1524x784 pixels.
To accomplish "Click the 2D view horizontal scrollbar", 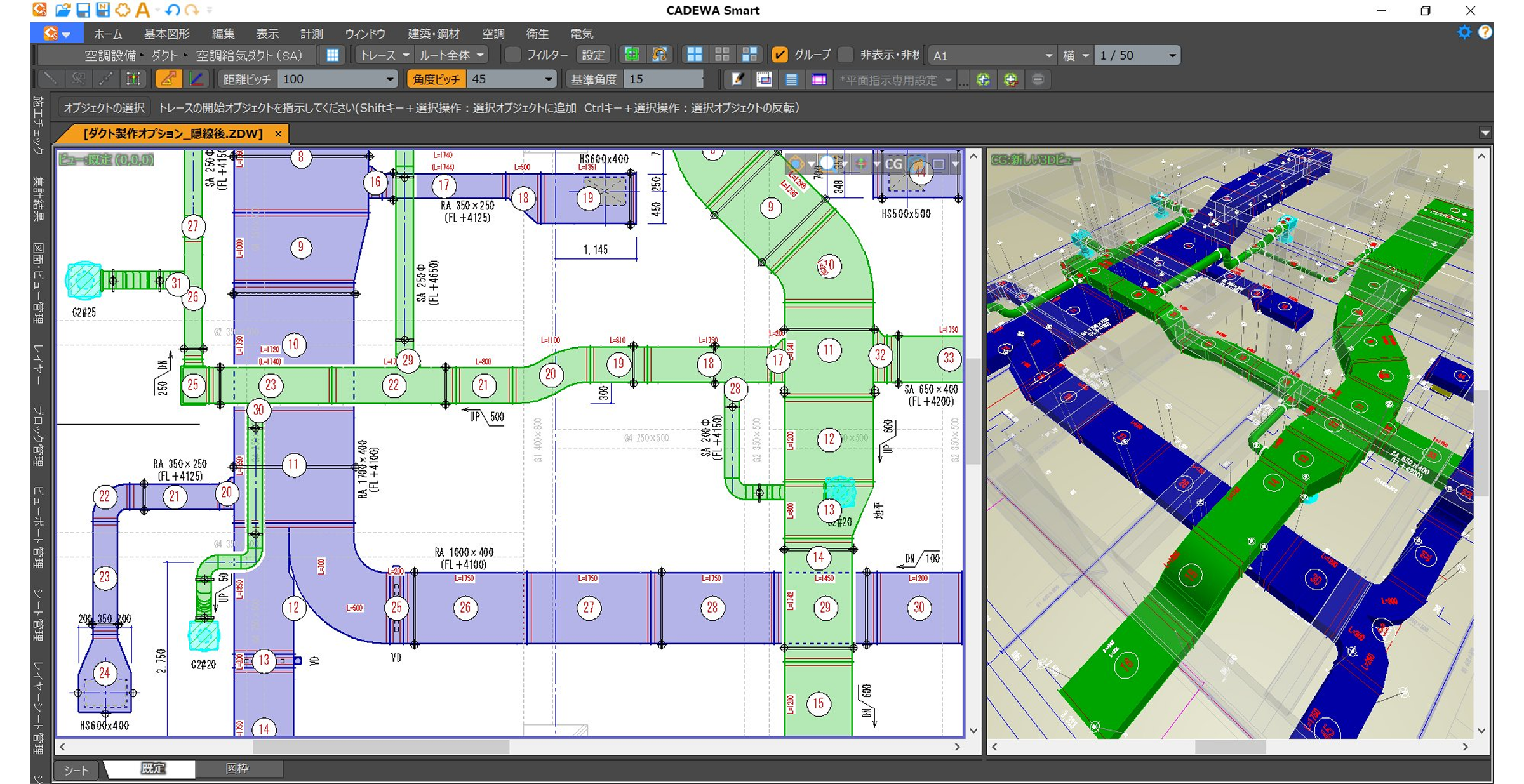I will tap(381, 747).
